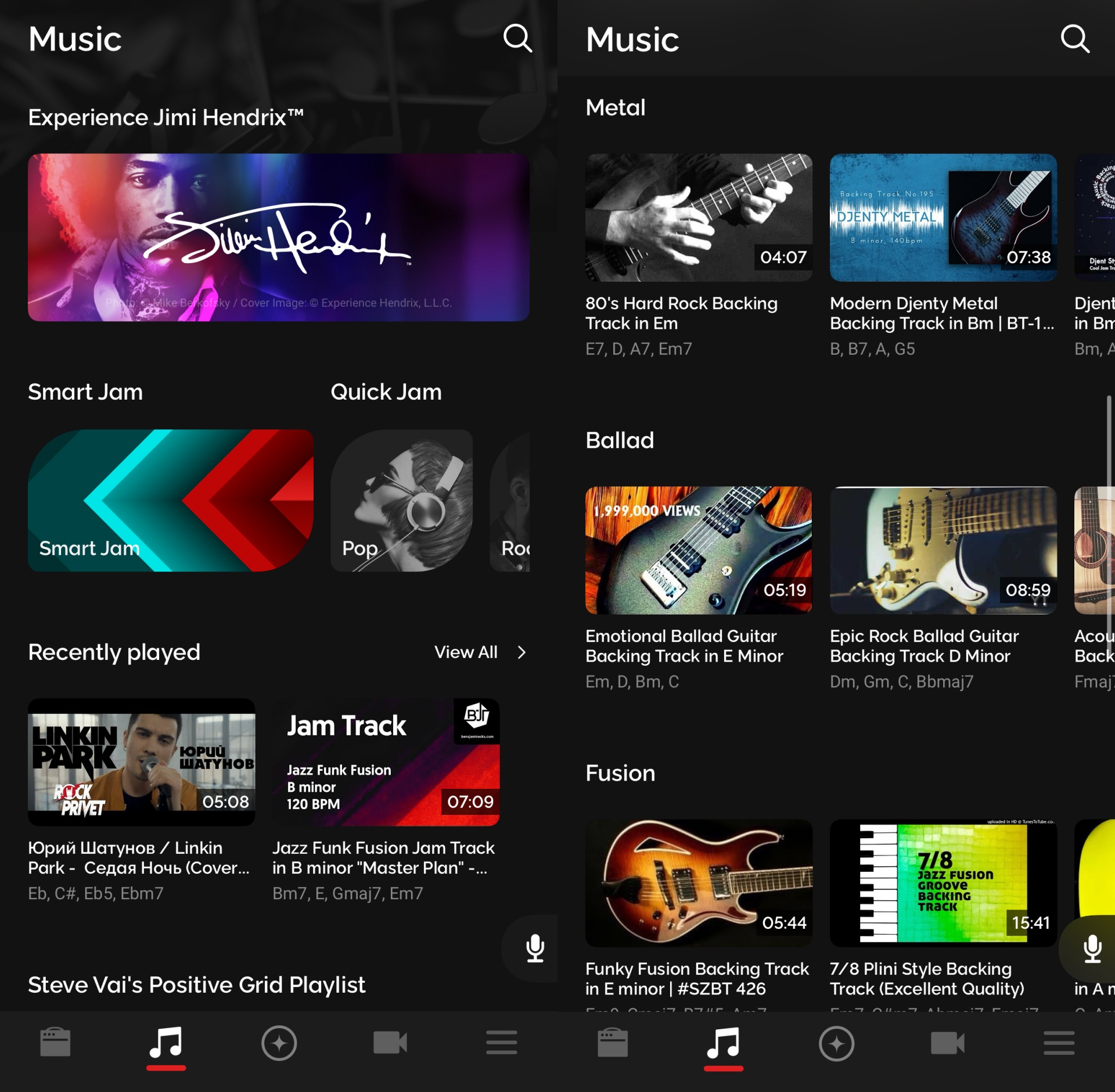Play the Djenty Metal backing track thumbnail
This screenshot has width=1115, height=1092.
[x=943, y=218]
